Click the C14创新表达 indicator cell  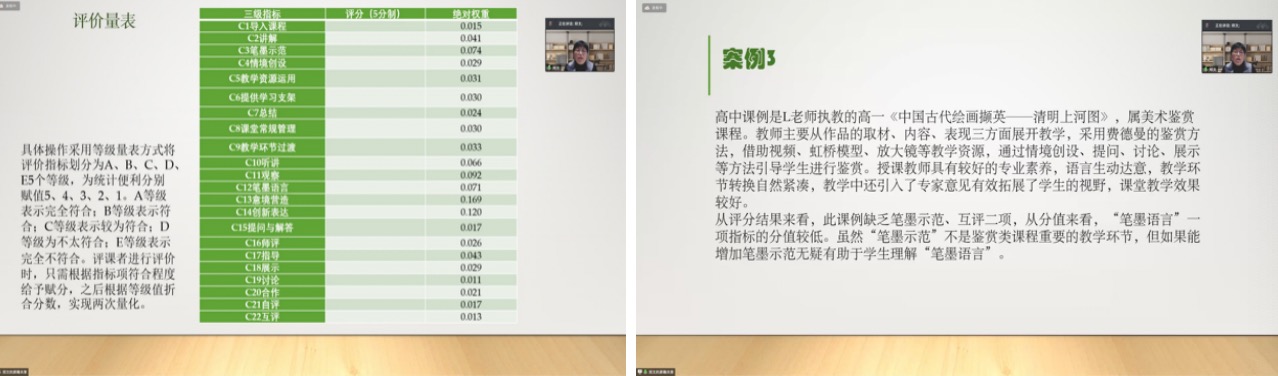262,212
